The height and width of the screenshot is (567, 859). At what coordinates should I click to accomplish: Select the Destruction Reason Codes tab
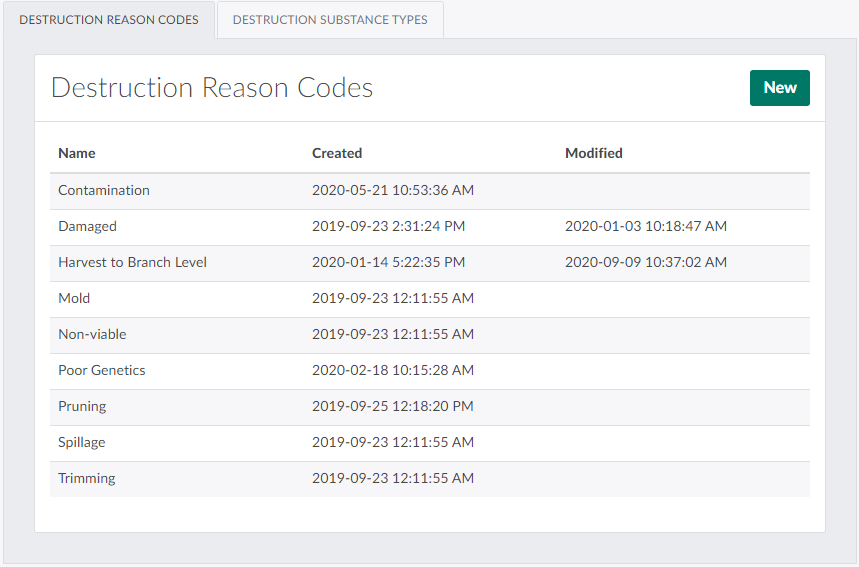point(108,20)
